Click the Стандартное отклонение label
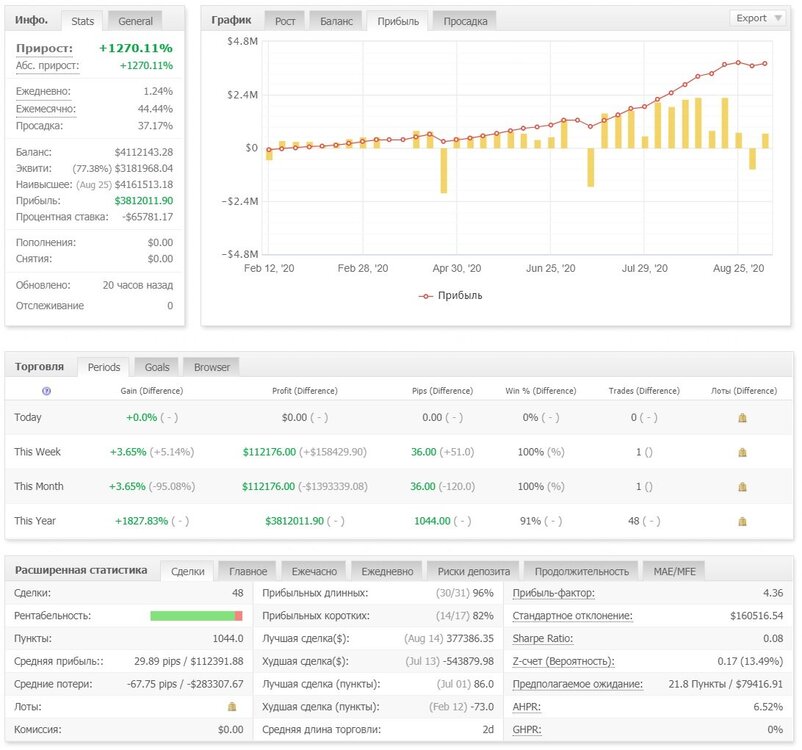Image resolution: width=802 pixels, height=750 pixels. pyautogui.click(x=572, y=615)
